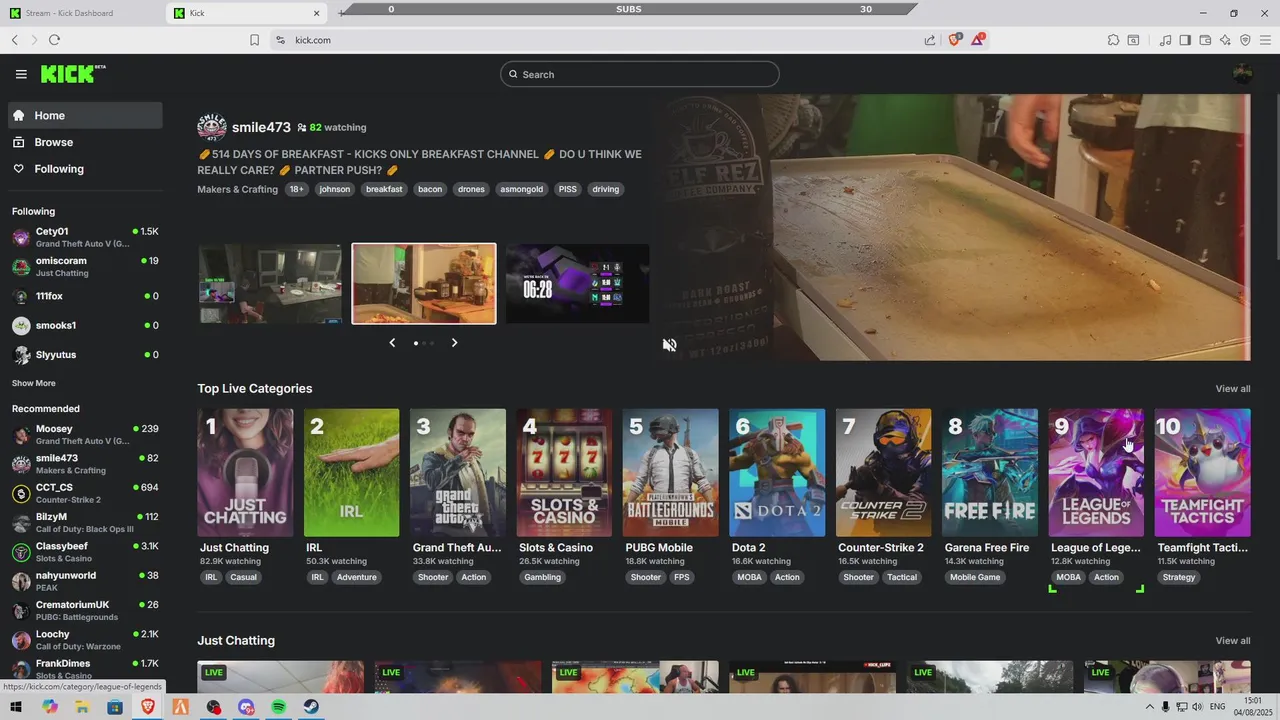The width and height of the screenshot is (1280, 720).
Task: View all Top Live Categories
Action: point(1233,388)
